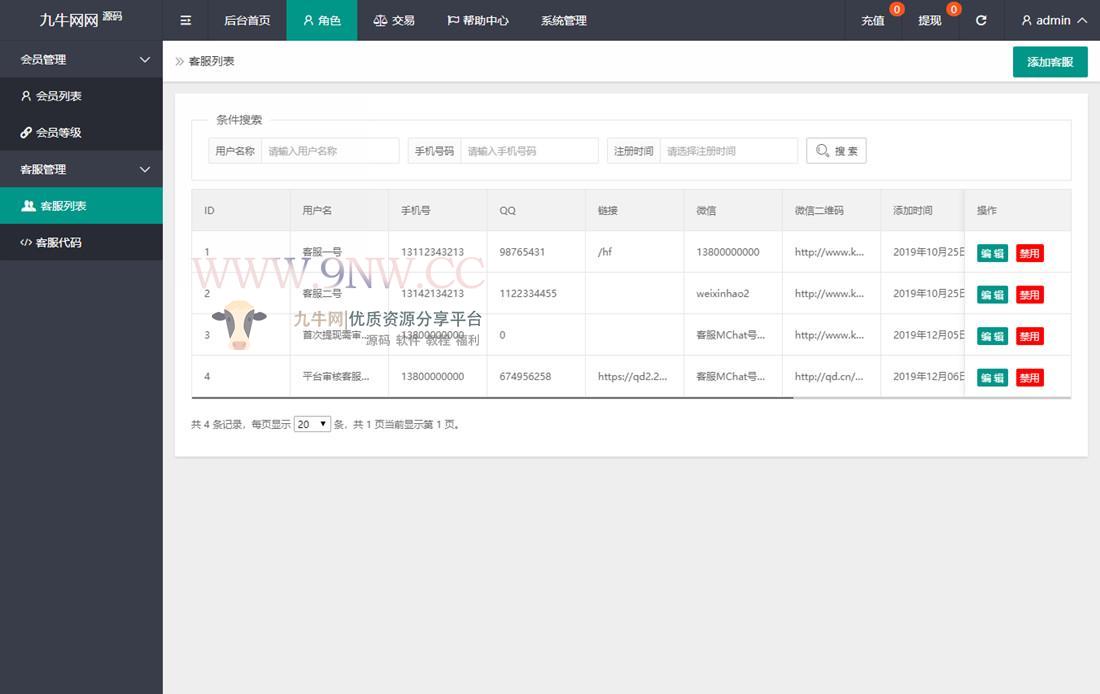
Task: Go to 客服列表 in sidebar
Action: click(81, 206)
